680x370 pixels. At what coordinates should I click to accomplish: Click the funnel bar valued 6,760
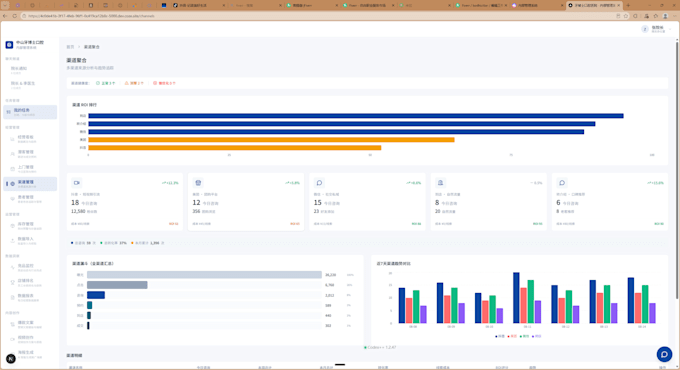[x=117, y=285]
